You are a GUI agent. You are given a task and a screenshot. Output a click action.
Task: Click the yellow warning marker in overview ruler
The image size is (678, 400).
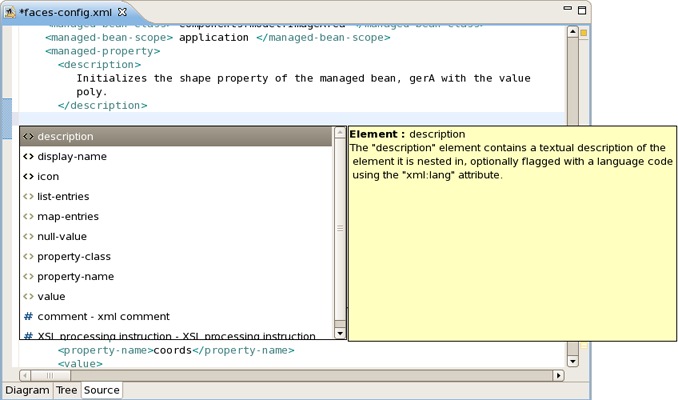[x=584, y=33]
